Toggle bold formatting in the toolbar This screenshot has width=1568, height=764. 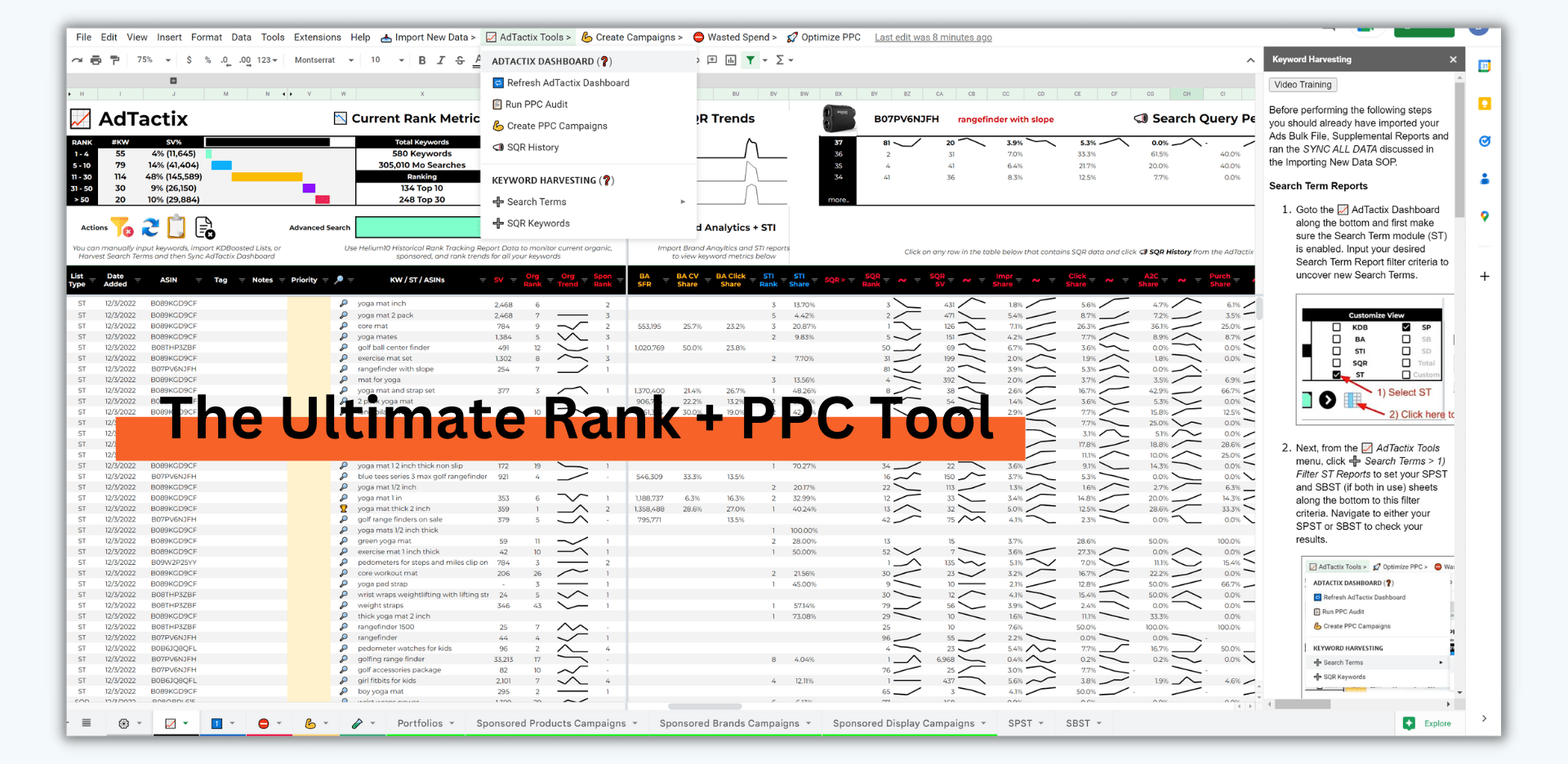[422, 60]
